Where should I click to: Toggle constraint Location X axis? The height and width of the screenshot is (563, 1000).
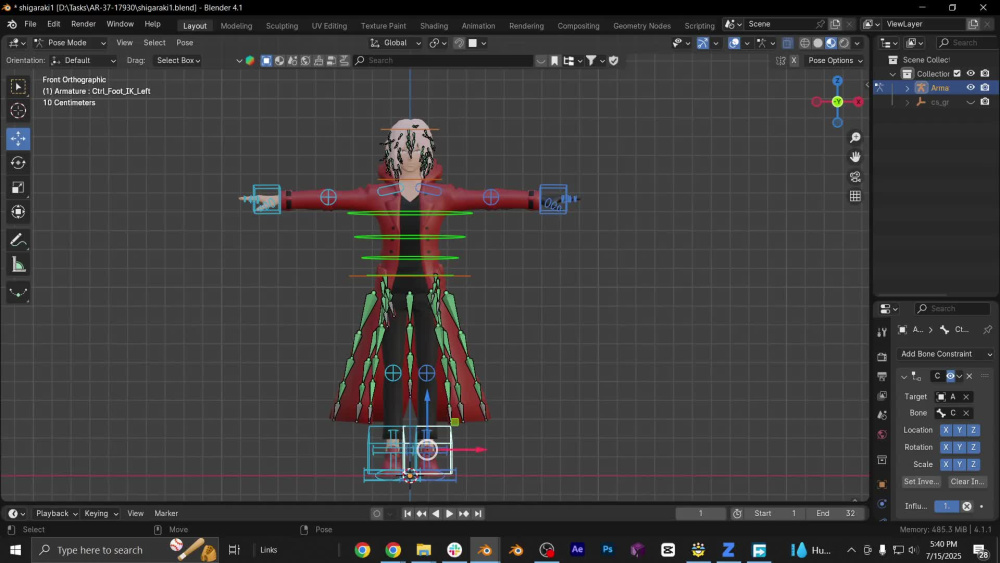pos(946,430)
